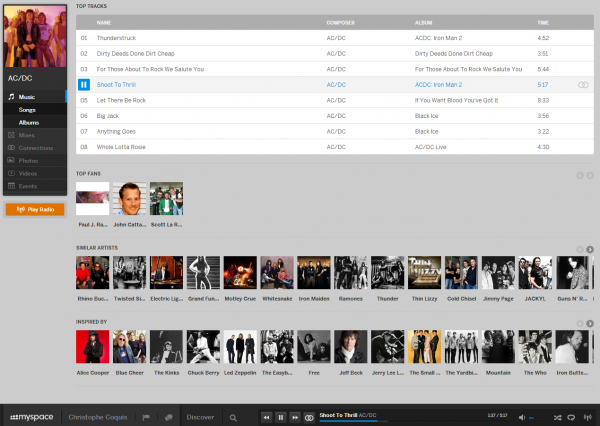
Task: Click the search magnifier icon
Action: (233, 418)
